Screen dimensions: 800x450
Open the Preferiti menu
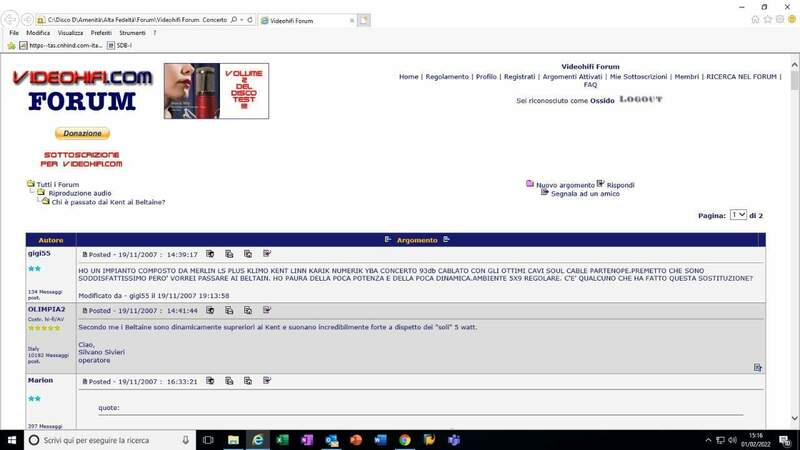(x=101, y=33)
